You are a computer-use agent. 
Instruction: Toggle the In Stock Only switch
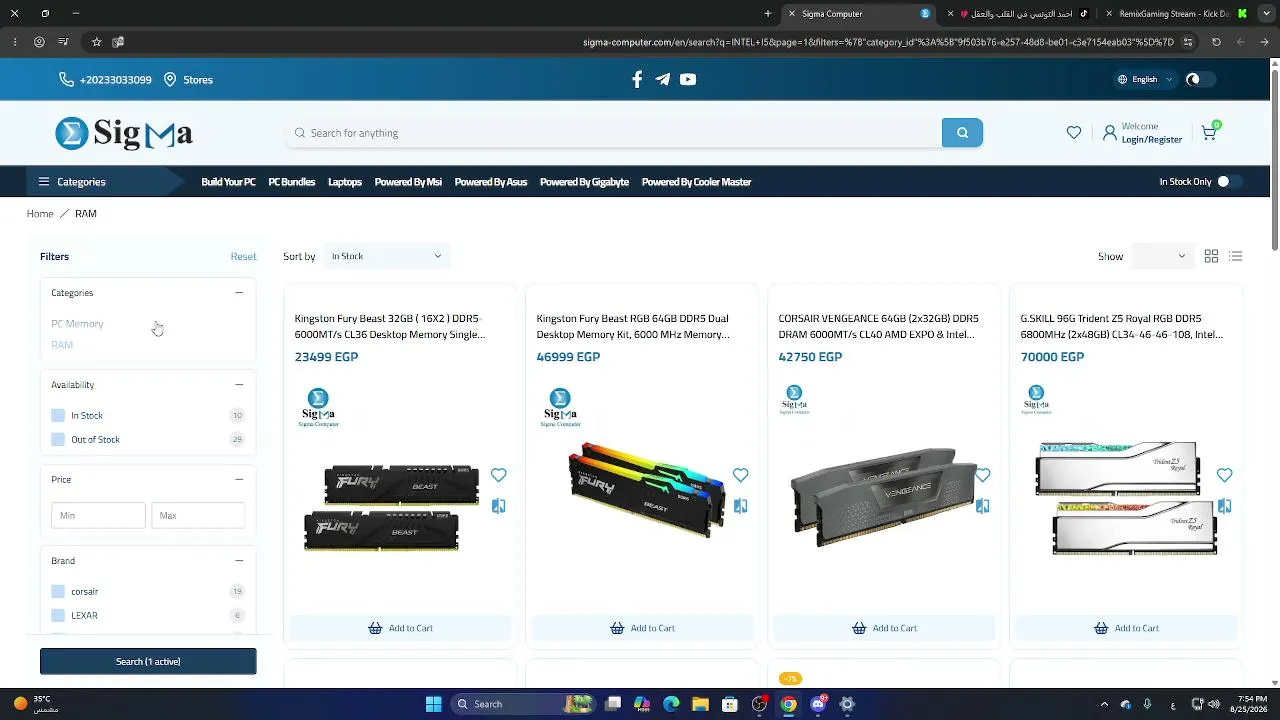[1229, 182]
